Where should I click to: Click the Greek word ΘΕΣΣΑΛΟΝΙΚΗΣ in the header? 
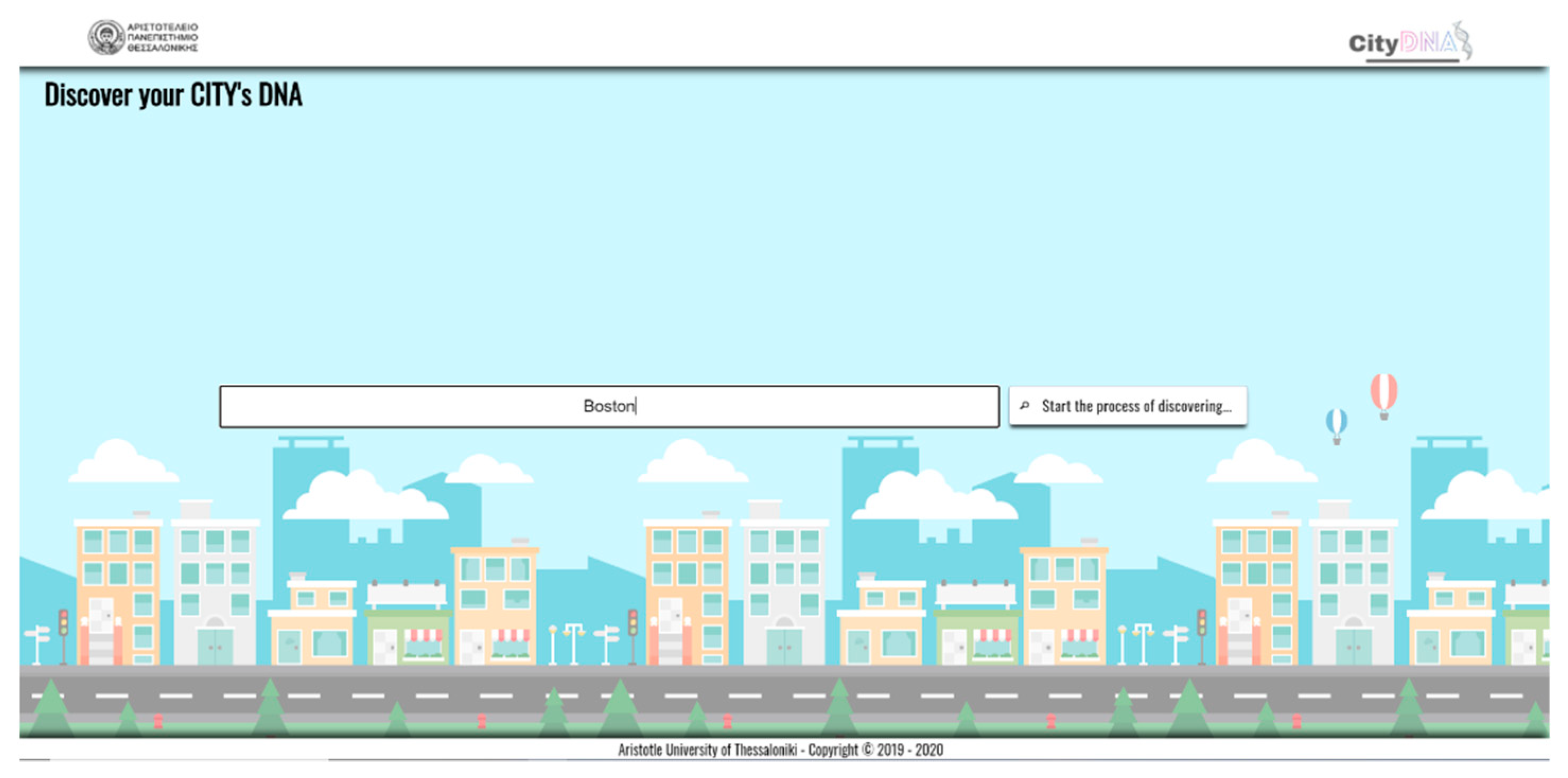[162, 48]
